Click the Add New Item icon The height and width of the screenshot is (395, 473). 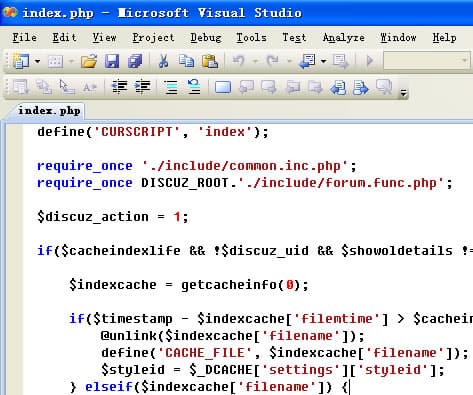(x=56, y=61)
